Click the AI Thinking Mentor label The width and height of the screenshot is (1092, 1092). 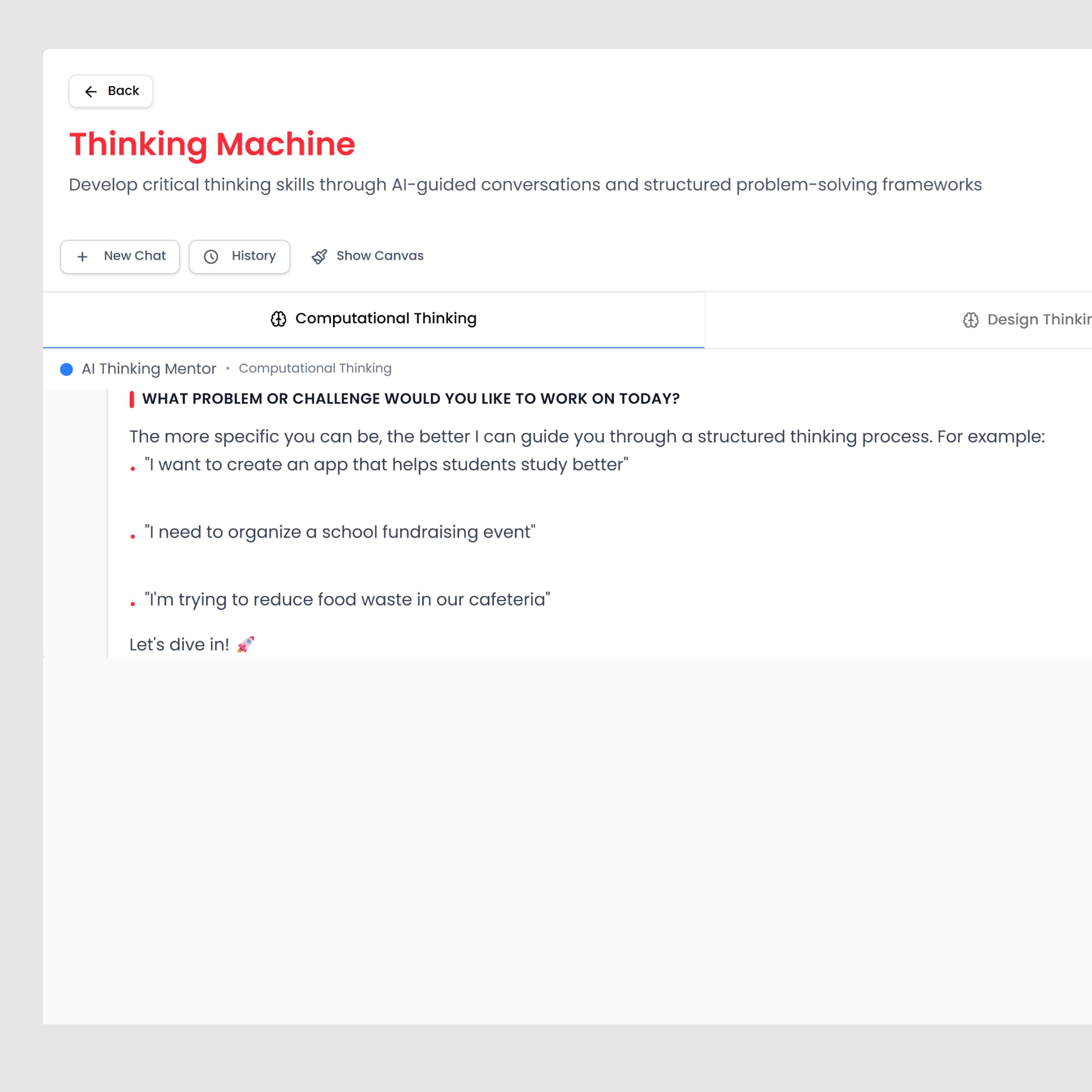(x=149, y=369)
